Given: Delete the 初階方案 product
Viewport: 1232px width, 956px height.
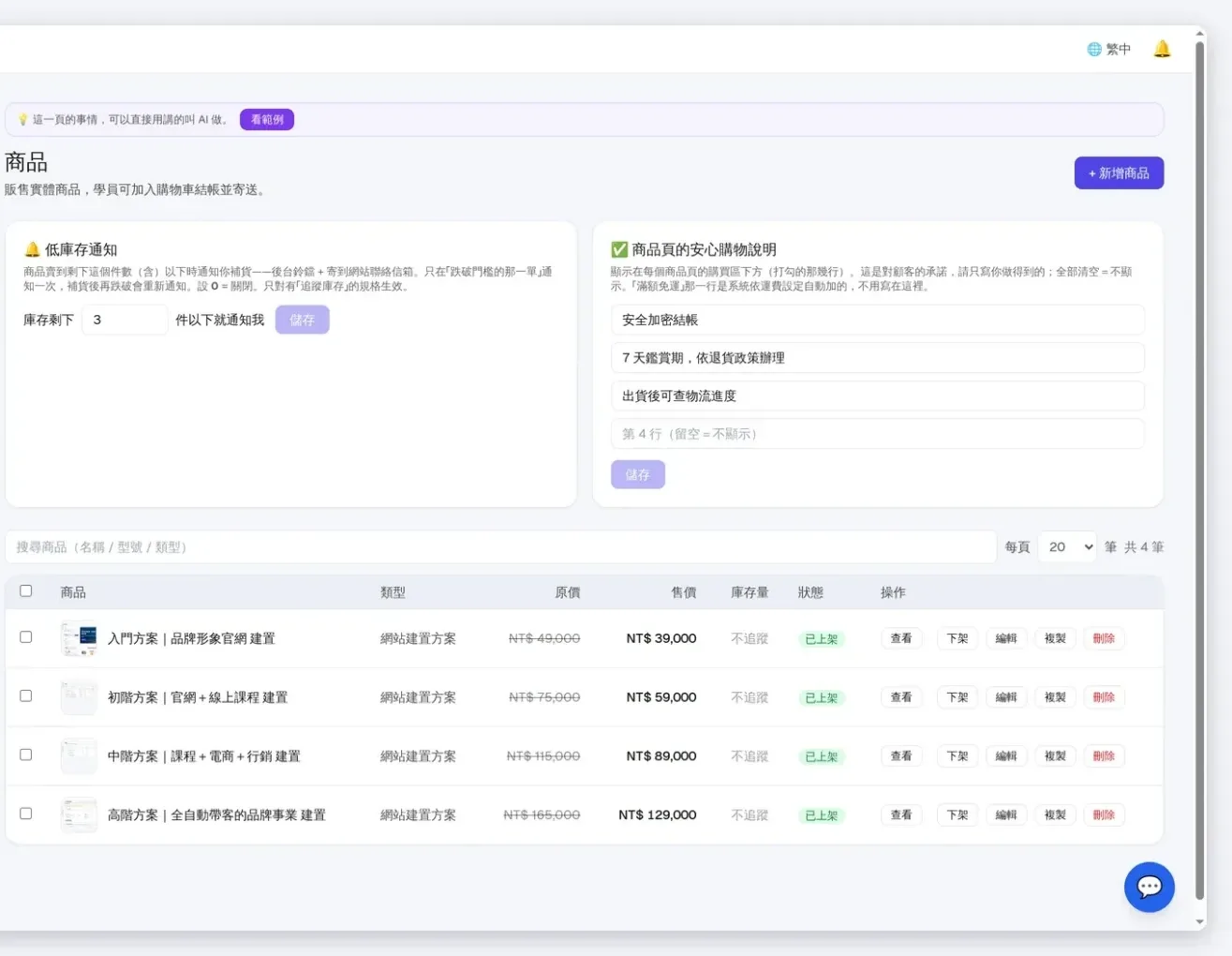Looking at the screenshot, I should click(1104, 697).
